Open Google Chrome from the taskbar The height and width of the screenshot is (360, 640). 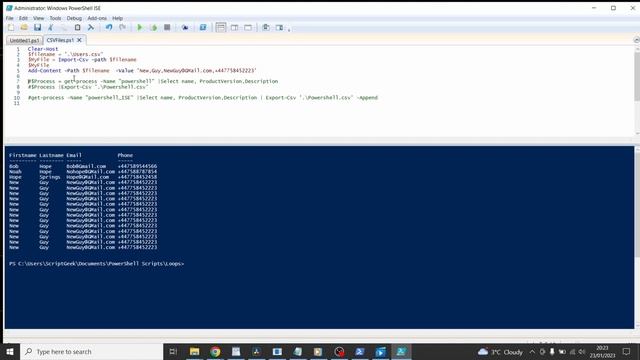[x=215, y=351]
